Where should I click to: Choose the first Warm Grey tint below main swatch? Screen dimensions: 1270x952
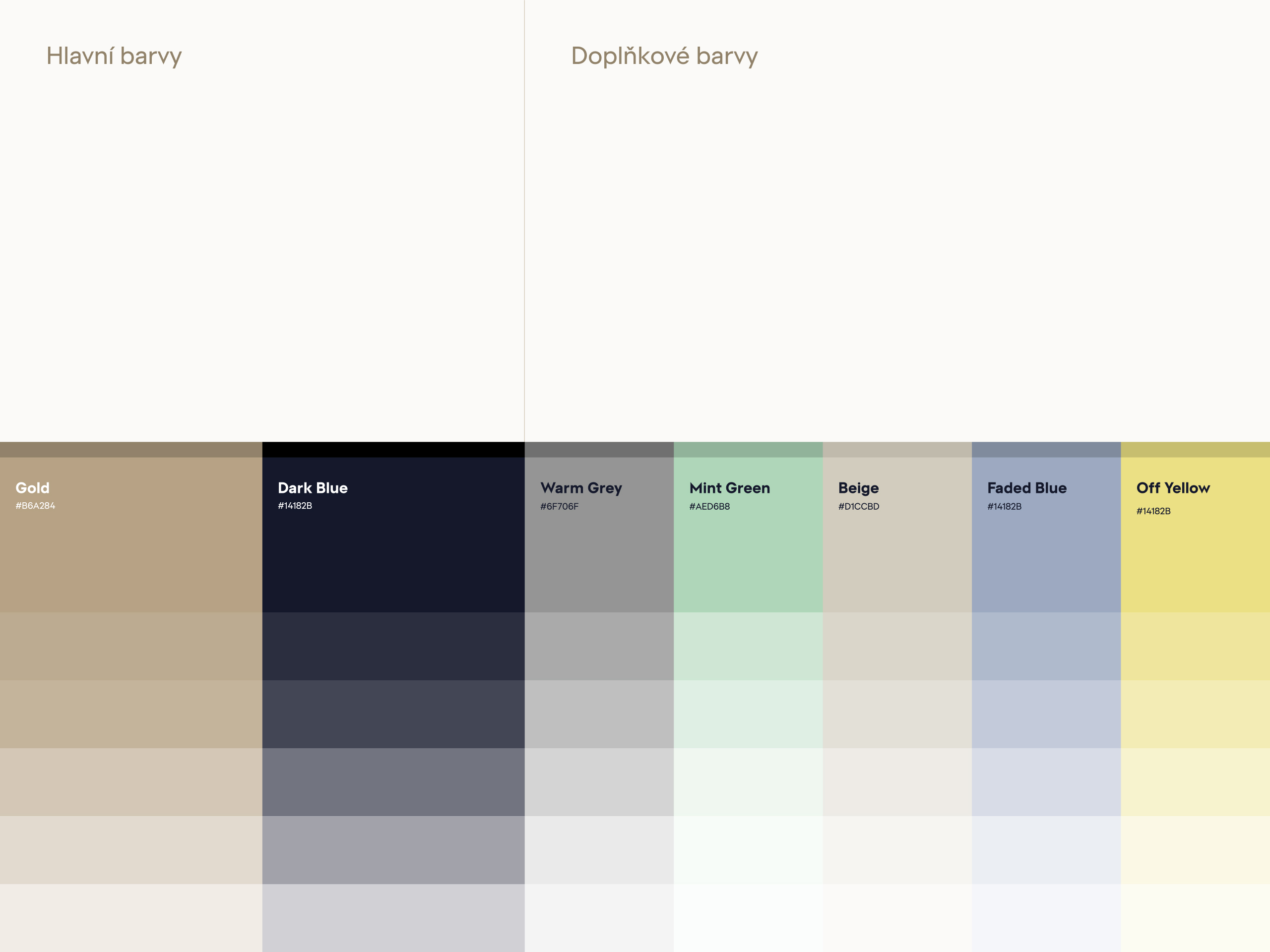click(599, 646)
